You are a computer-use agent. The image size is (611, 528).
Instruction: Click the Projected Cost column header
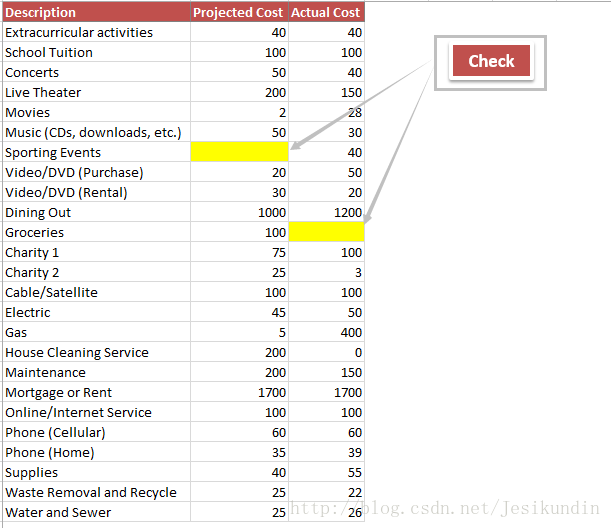click(239, 12)
